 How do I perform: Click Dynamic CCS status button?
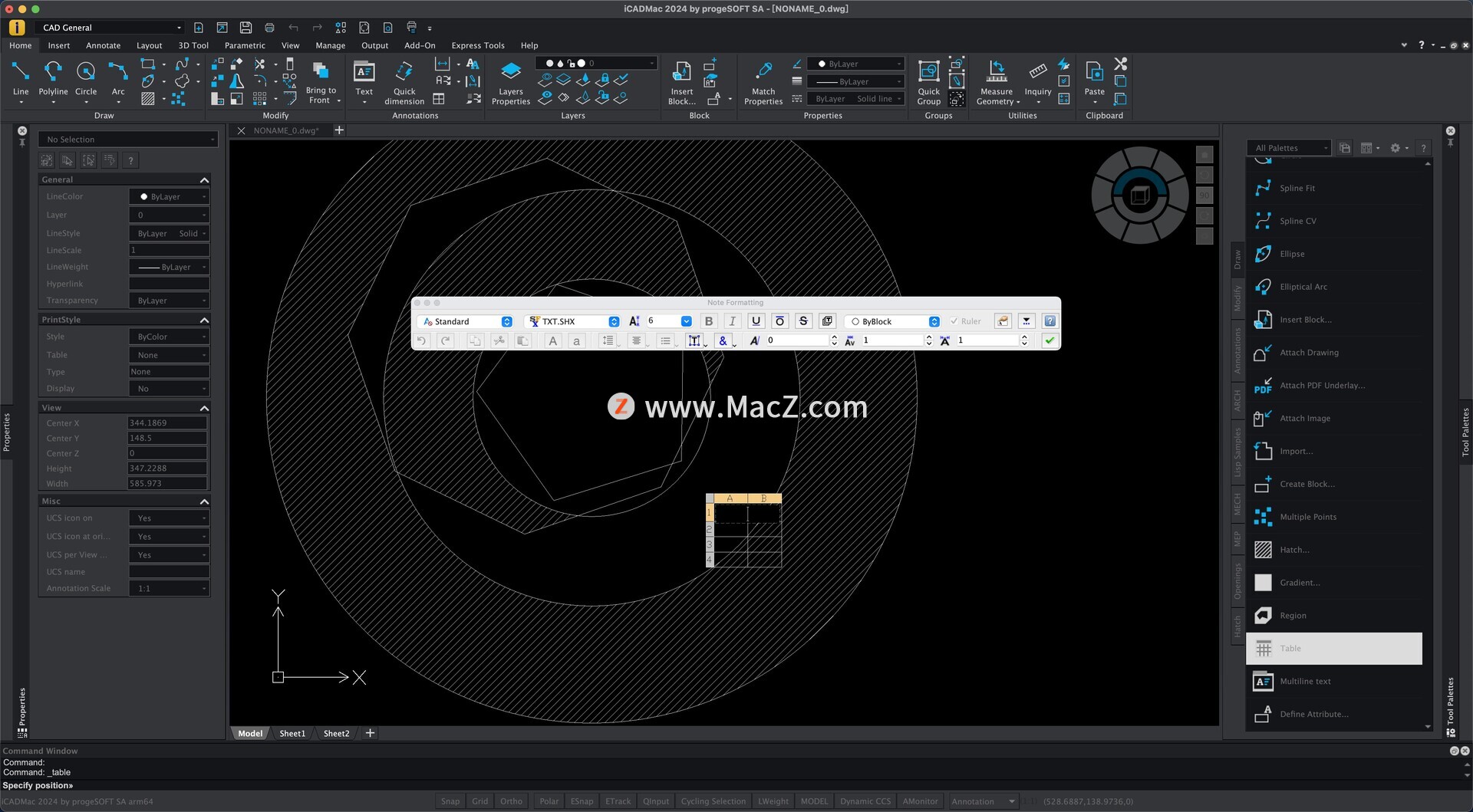pyautogui.click(x=865, y=801)
